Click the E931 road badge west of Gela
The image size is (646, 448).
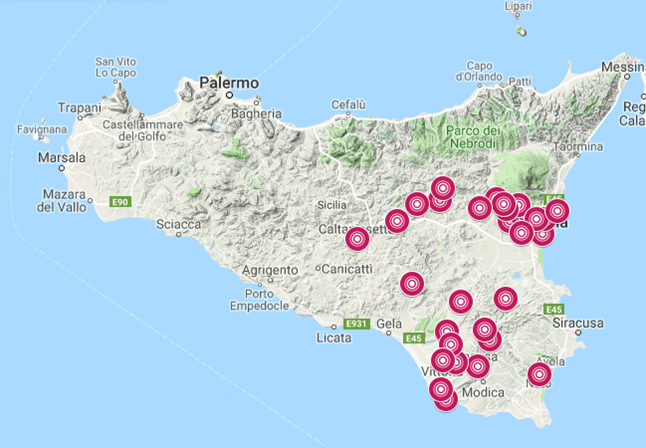pos(356,324)
